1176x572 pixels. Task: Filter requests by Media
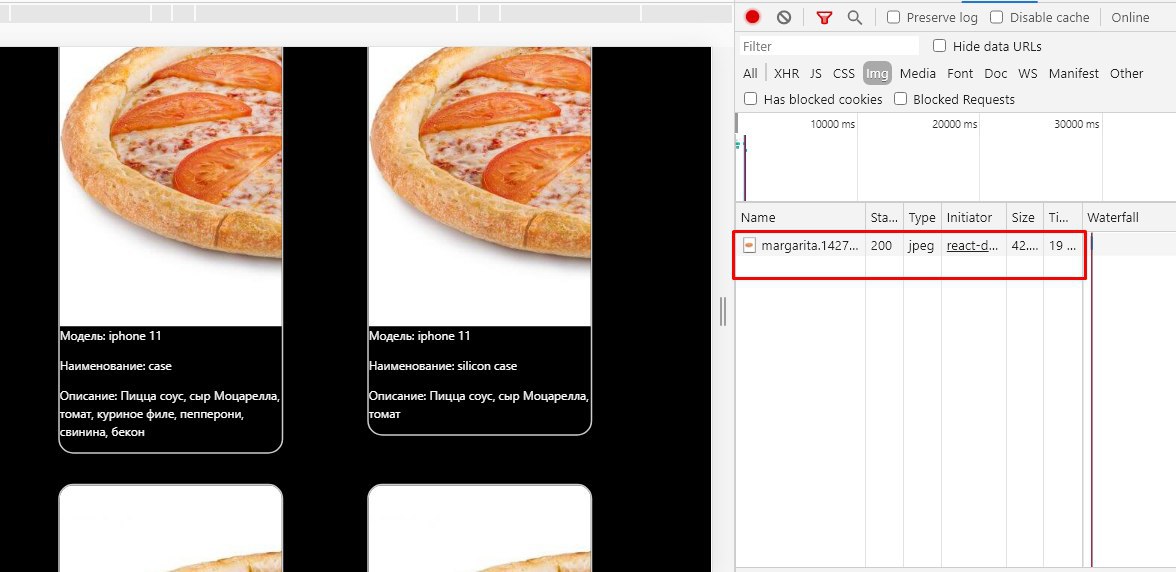tap(918, 73)
